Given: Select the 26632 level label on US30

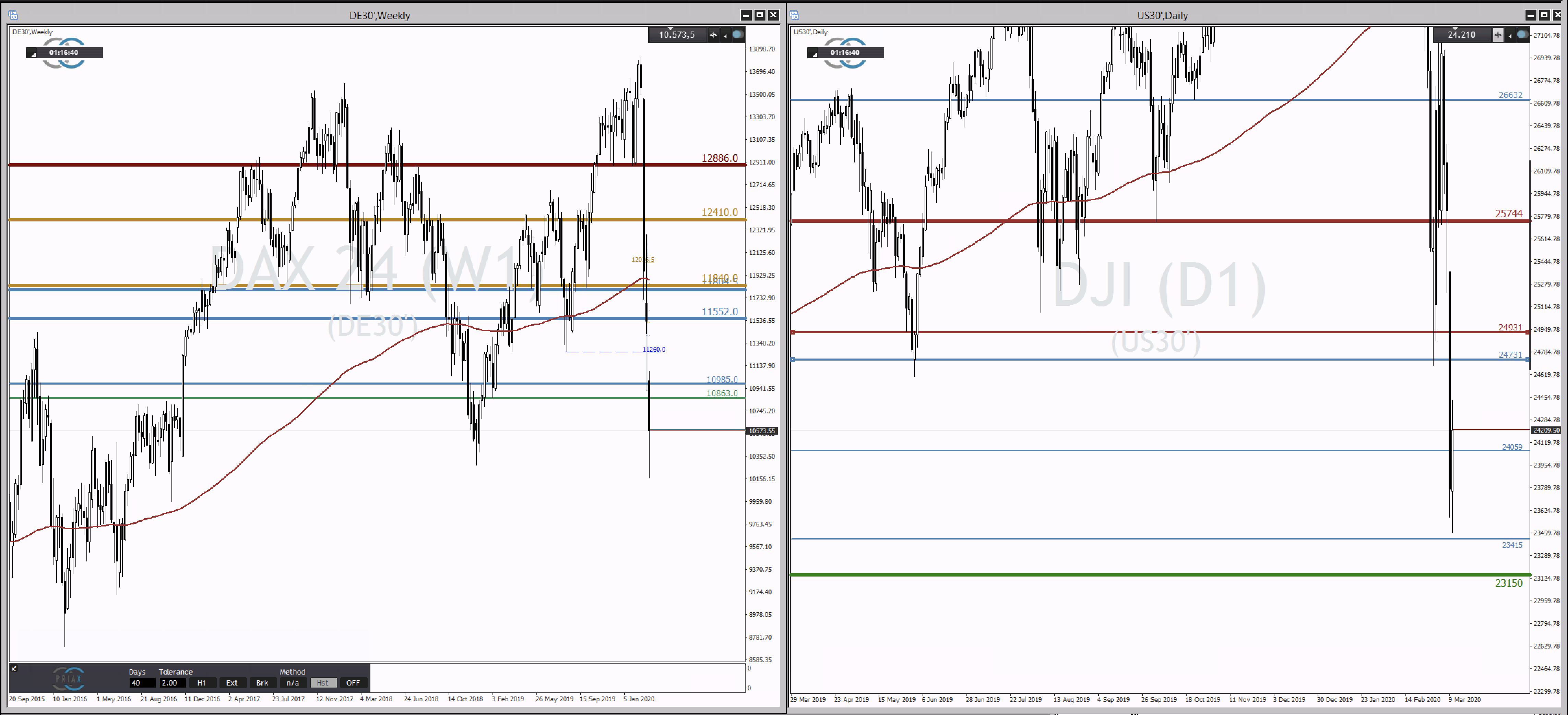Looking at the screenshot, I should pyautogui.click(x=1510, y=95).
